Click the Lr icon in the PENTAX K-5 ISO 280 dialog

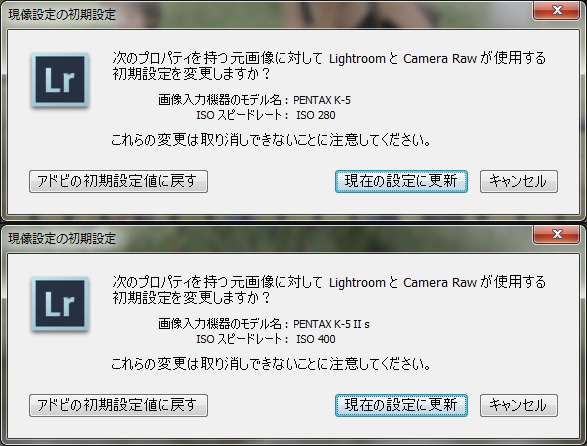pyautogui.click(x=60, y=80)
